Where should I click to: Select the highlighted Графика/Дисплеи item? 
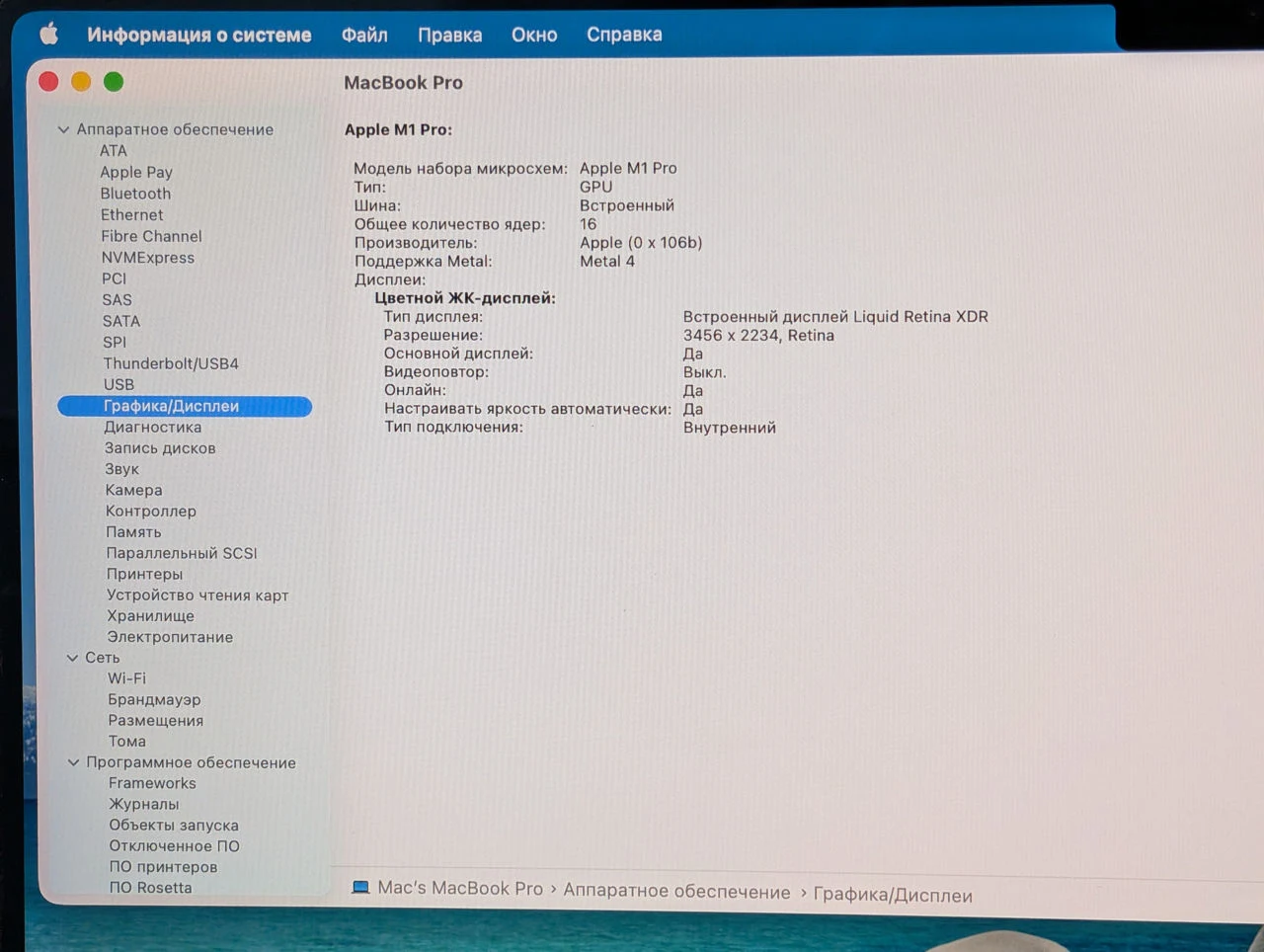click(185, 406)
